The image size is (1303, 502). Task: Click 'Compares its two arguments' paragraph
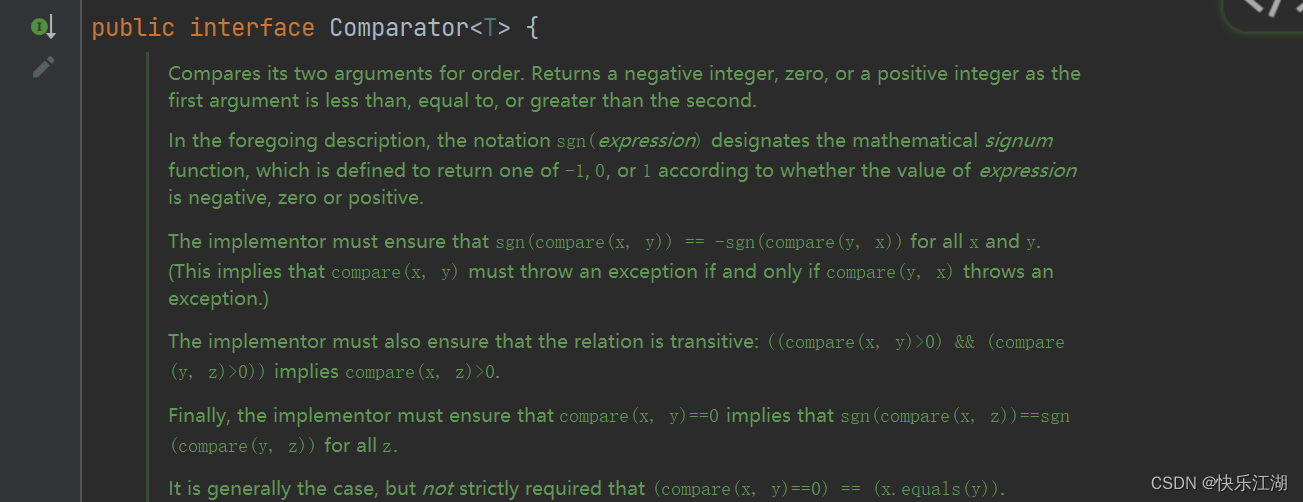click(x=624, y=87)
